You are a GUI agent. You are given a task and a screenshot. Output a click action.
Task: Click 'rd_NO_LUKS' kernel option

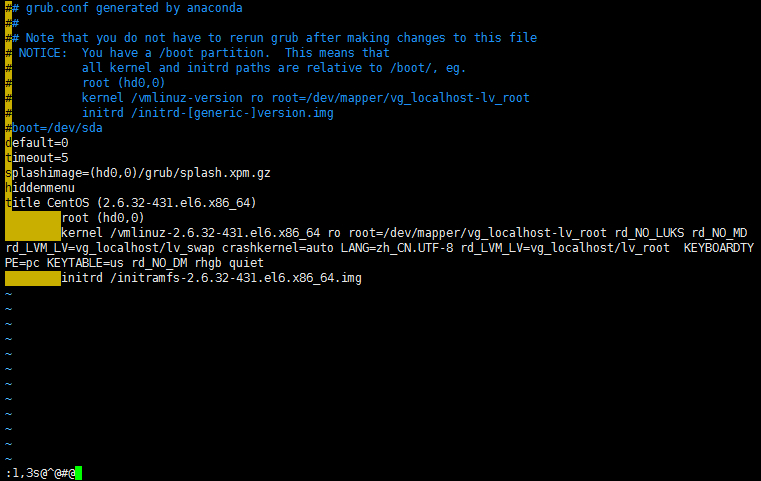tap(649, 233)
